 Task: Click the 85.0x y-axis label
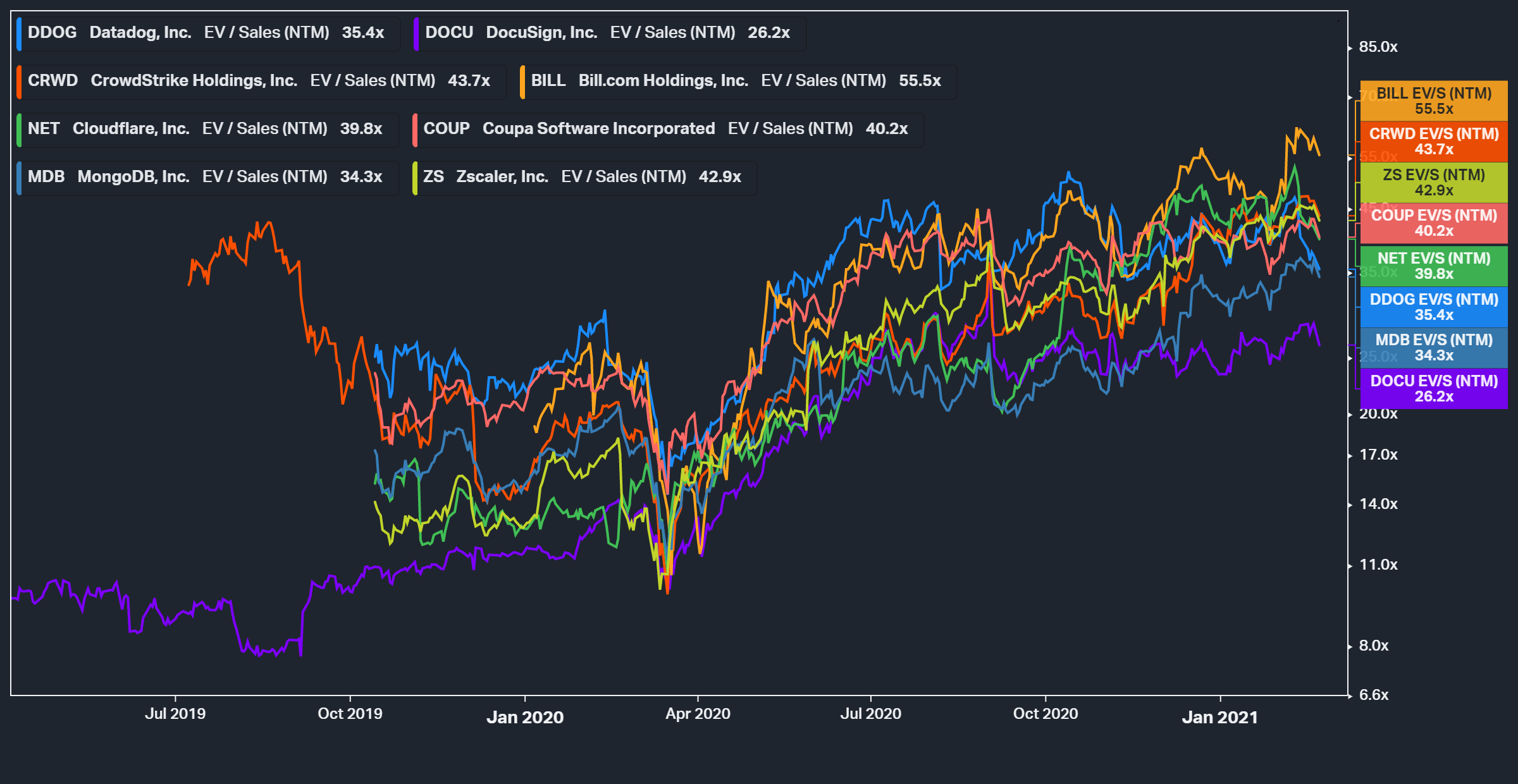coord(1378,47)
